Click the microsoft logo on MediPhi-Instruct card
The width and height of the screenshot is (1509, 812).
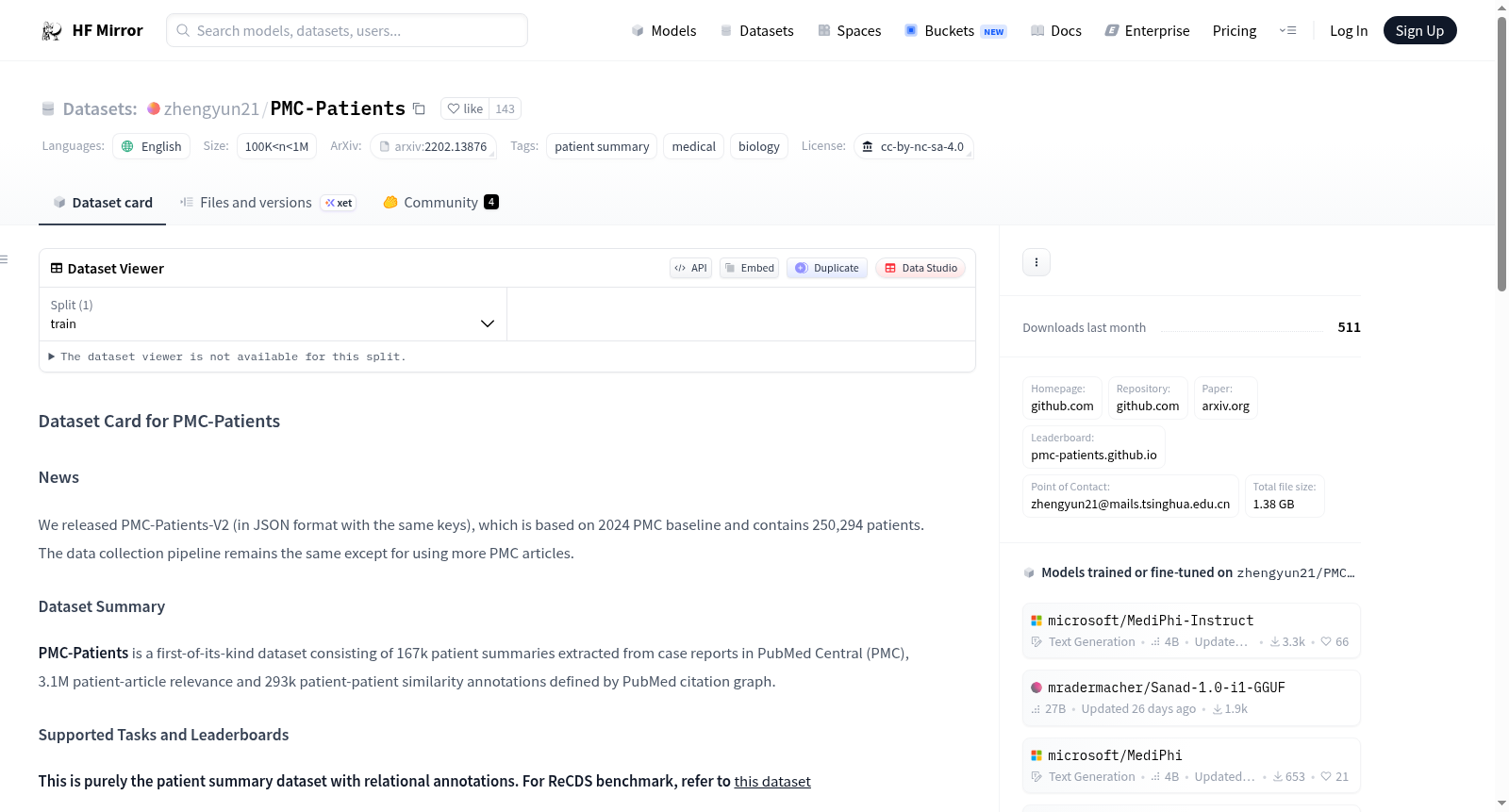pyautogui.click(x=1036, y=621)
